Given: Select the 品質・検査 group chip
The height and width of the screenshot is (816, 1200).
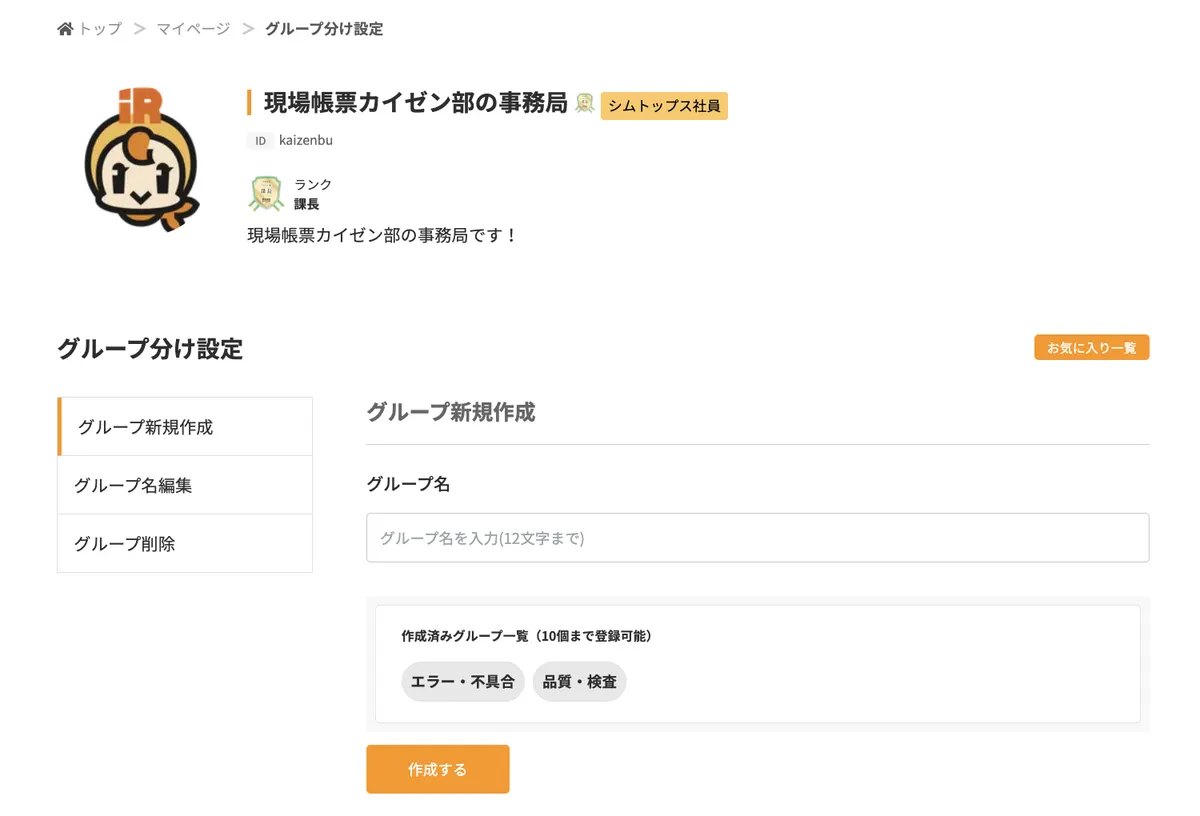Looking at the screenshot, I should click(x=580, y=682).
